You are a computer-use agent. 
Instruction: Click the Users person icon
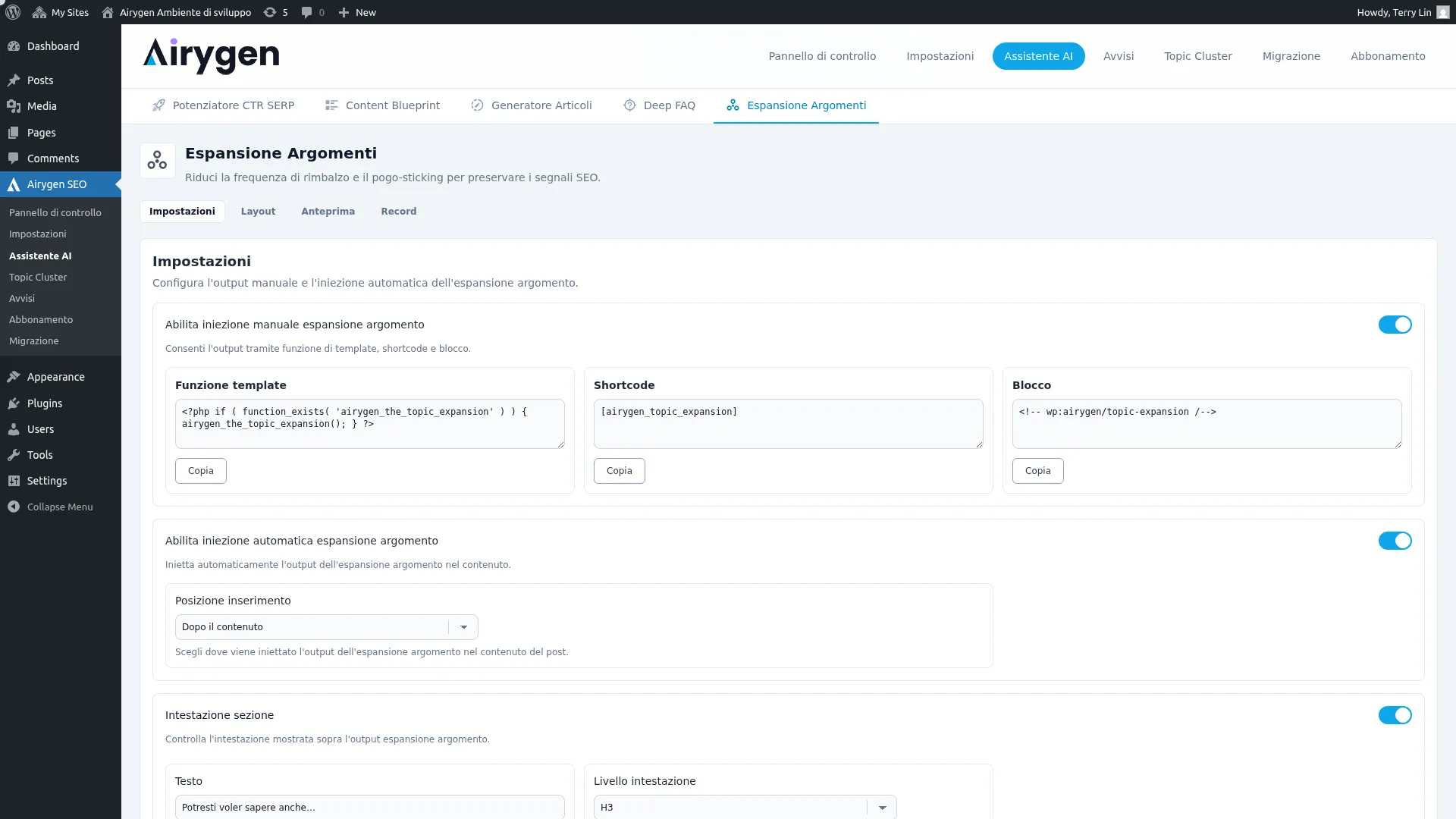[14, 429]
